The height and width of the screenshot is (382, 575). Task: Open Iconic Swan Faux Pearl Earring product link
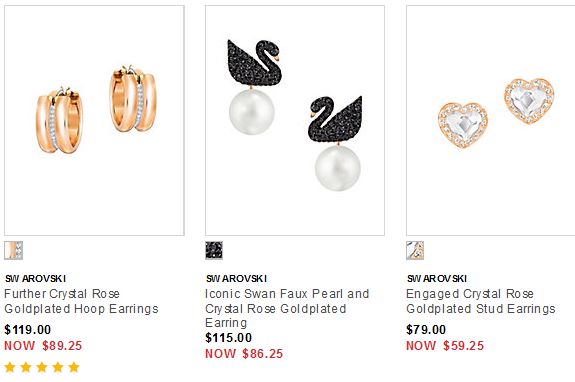tap(287, 308)
